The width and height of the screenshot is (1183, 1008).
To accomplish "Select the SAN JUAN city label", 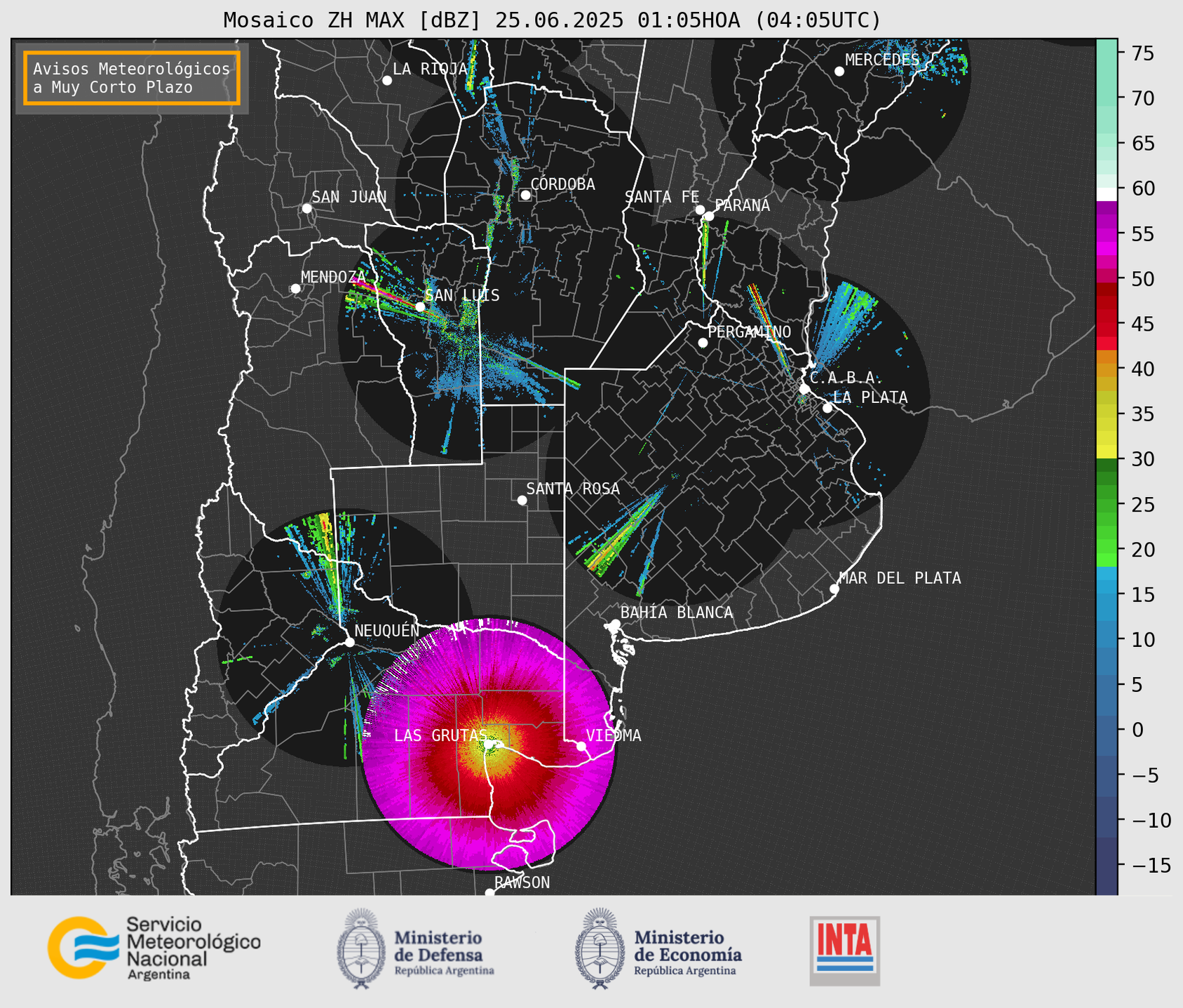I will tap(349, 197).
